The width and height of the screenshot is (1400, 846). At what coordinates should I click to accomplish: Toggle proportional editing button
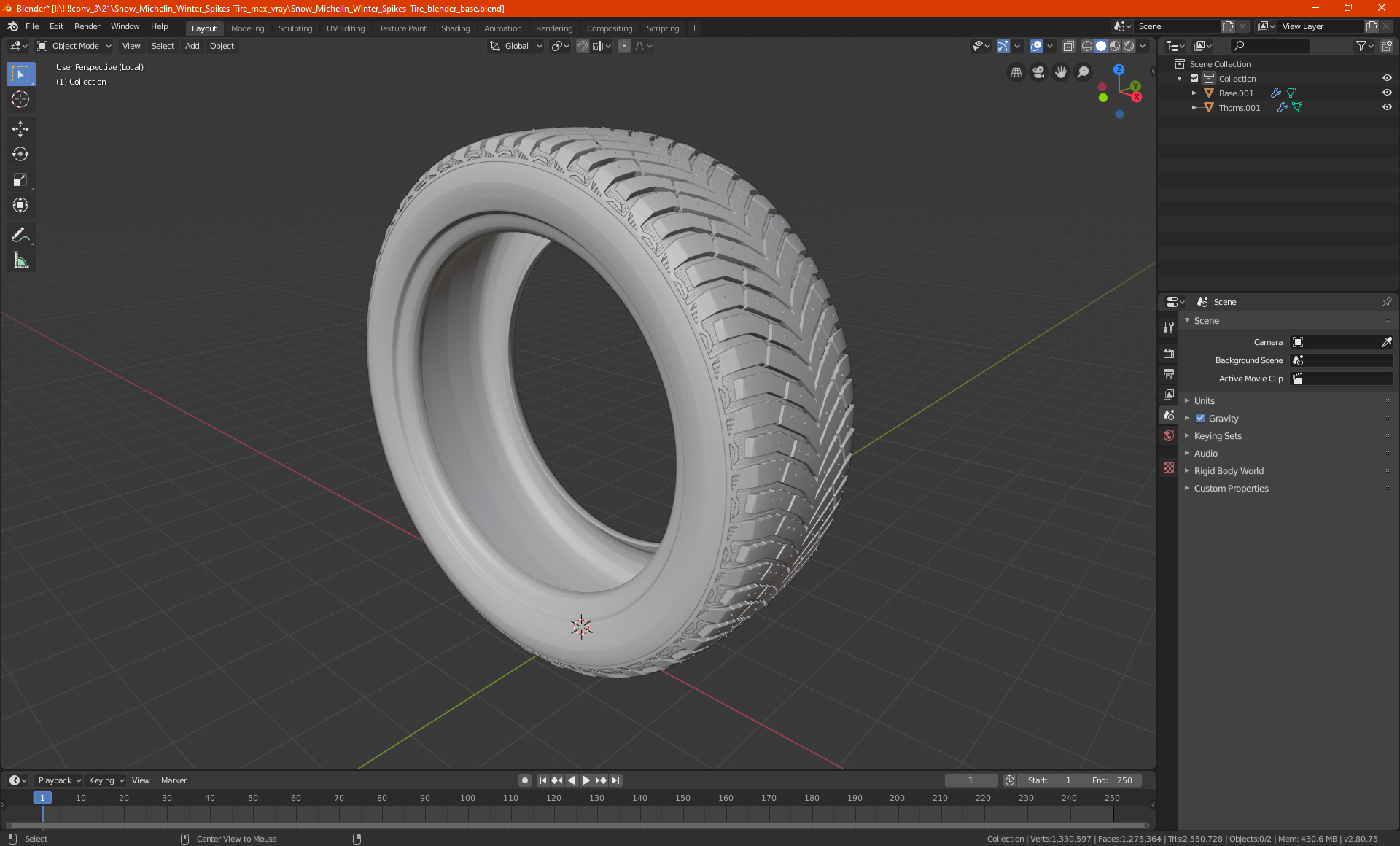624,46
